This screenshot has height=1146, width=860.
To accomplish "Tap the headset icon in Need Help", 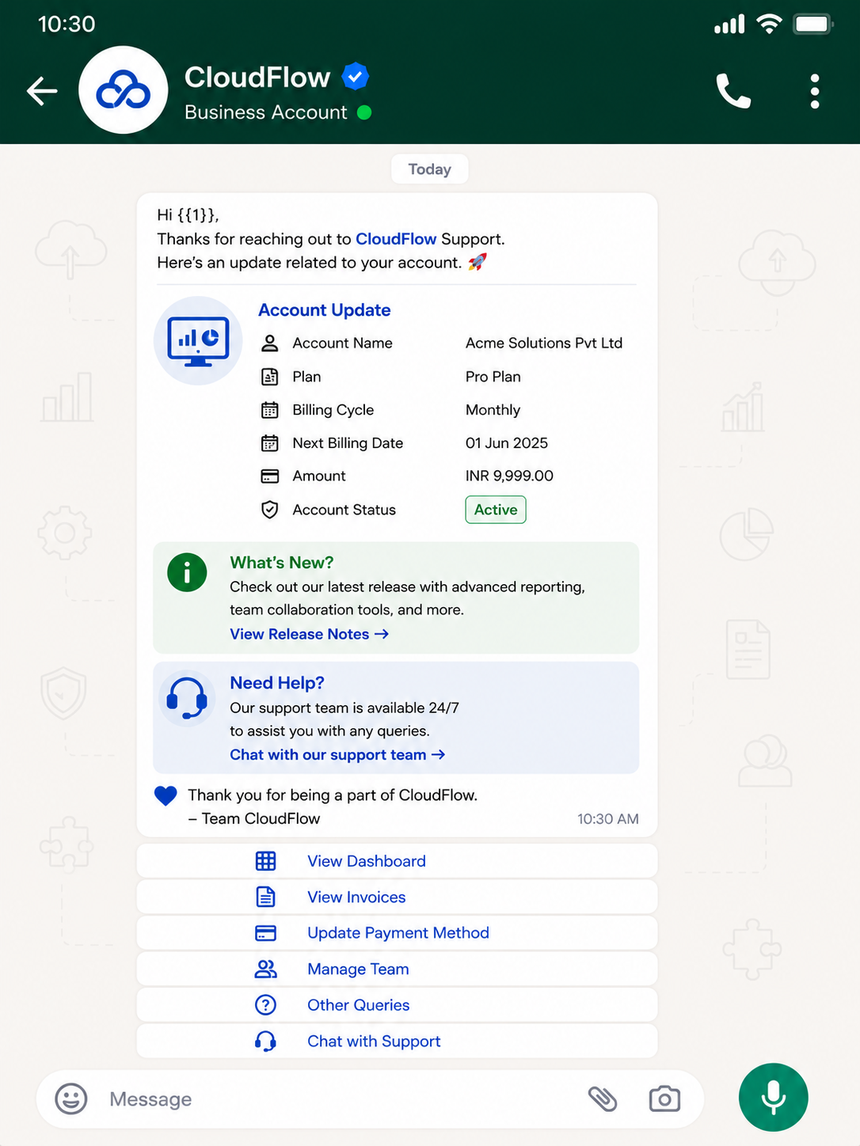I will 187,698.
